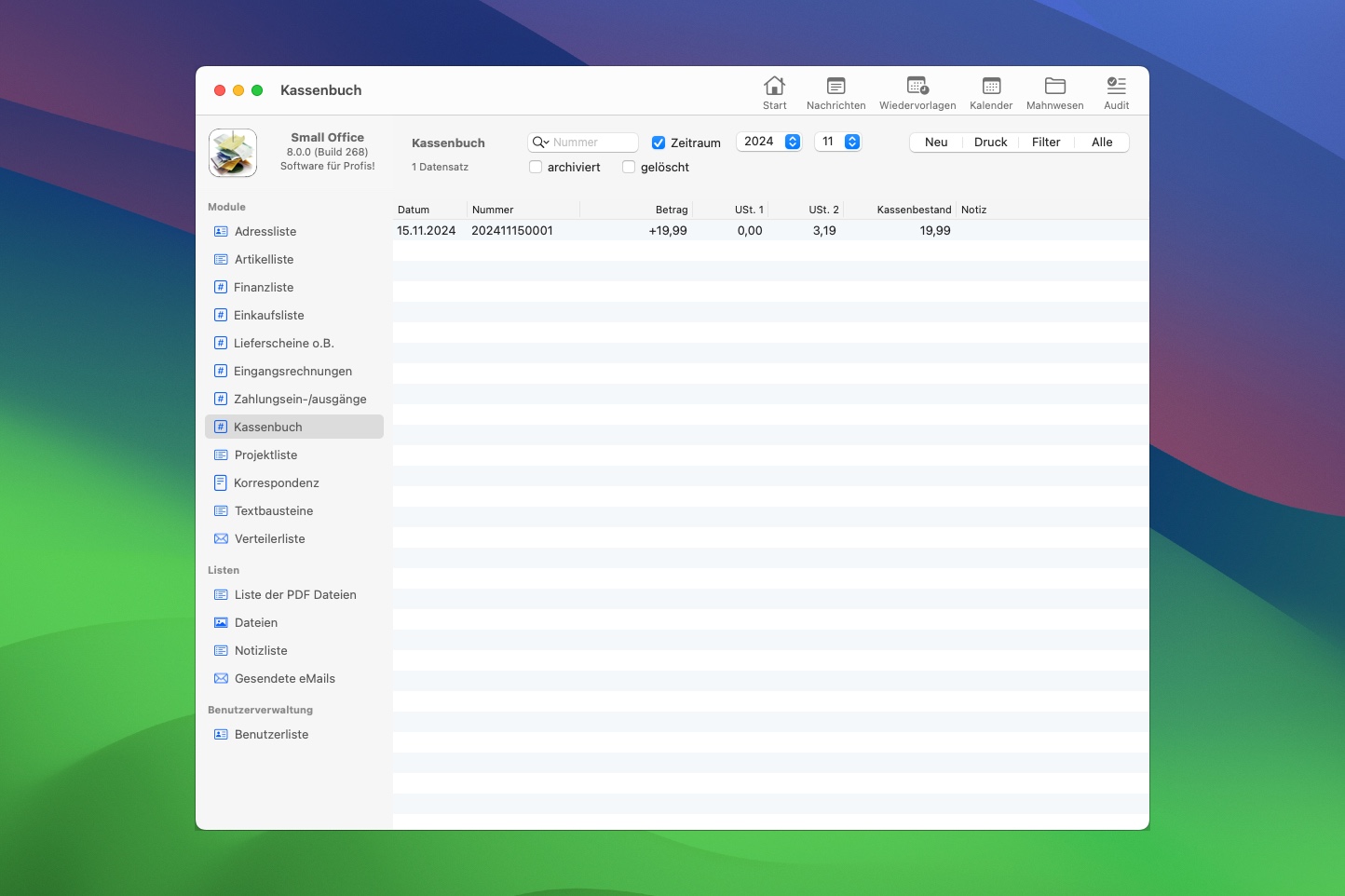Open the Start home icon
Image resolution: width=1345 pixels, height=896 pixels.
point(774,86)
